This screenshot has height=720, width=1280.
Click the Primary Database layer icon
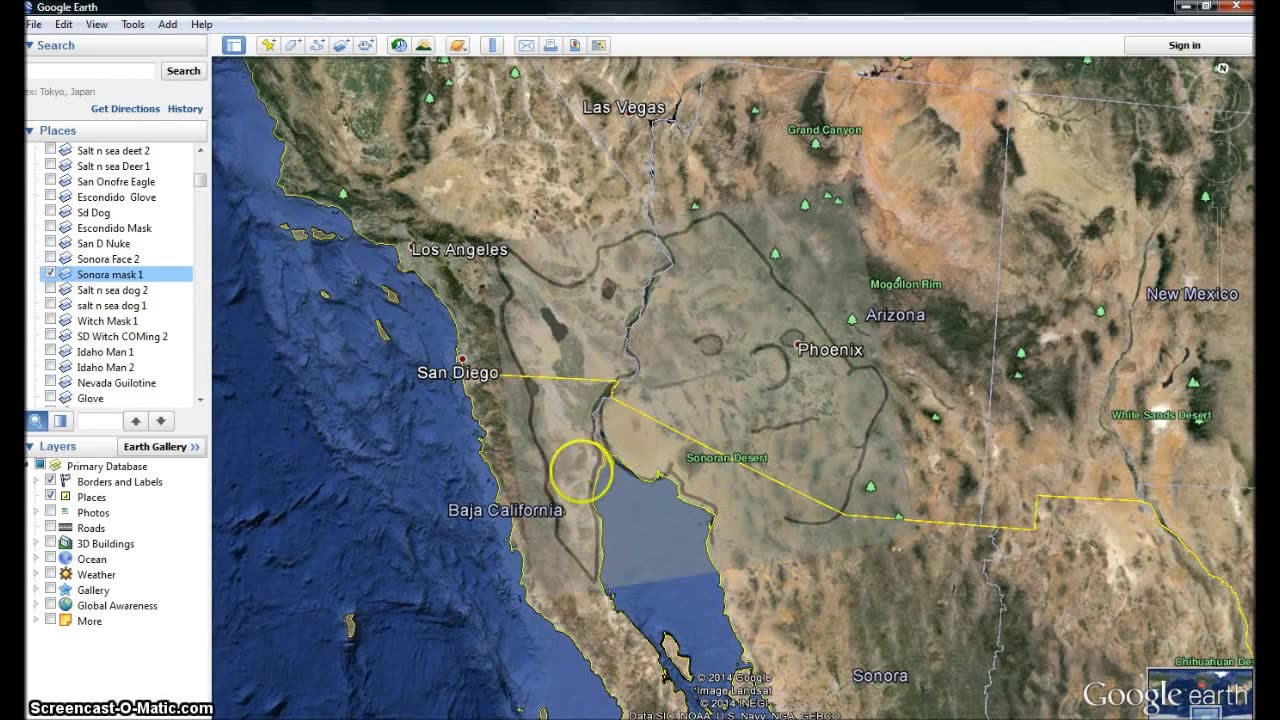tap(56, 466)
